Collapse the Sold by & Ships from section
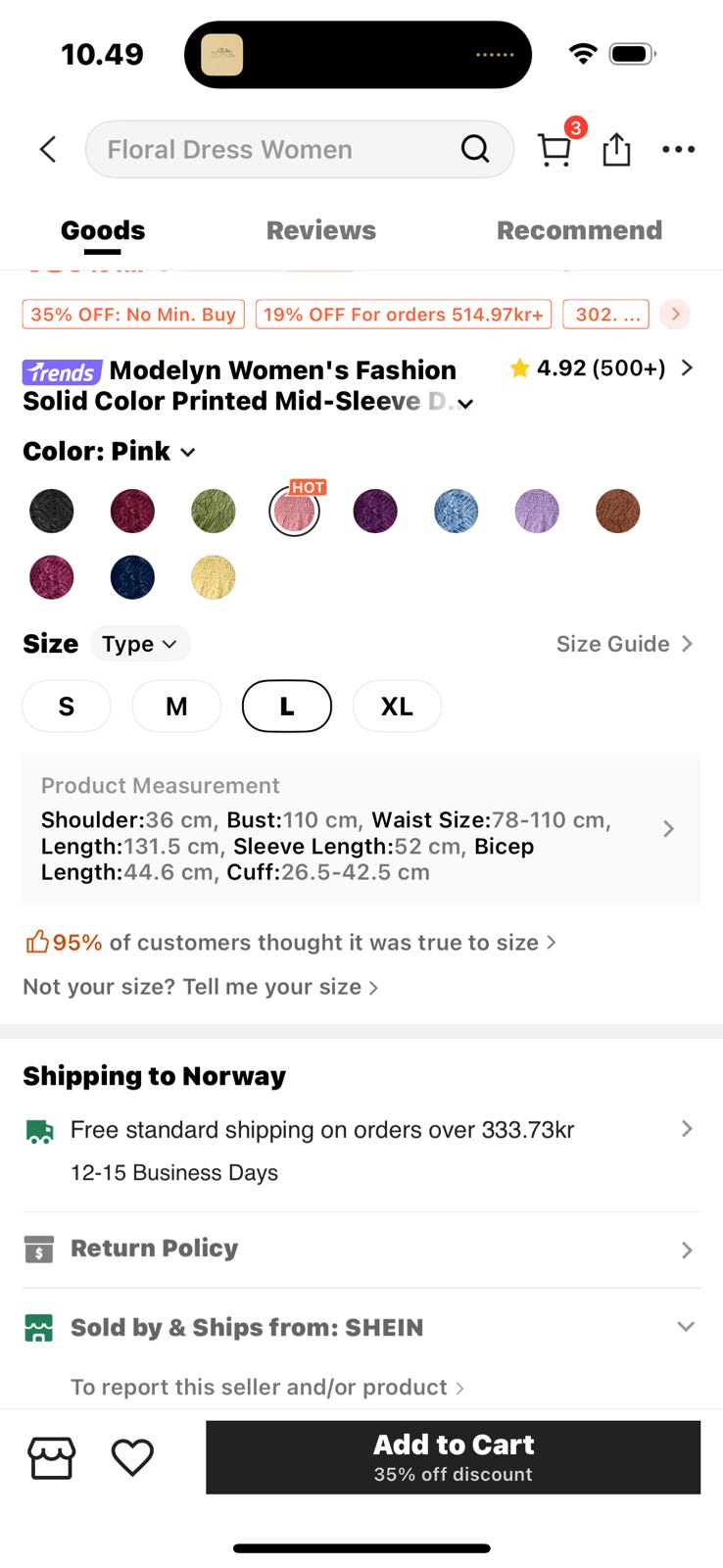The height and width of the screenshot is (1568, 723). pos(686,1327)
